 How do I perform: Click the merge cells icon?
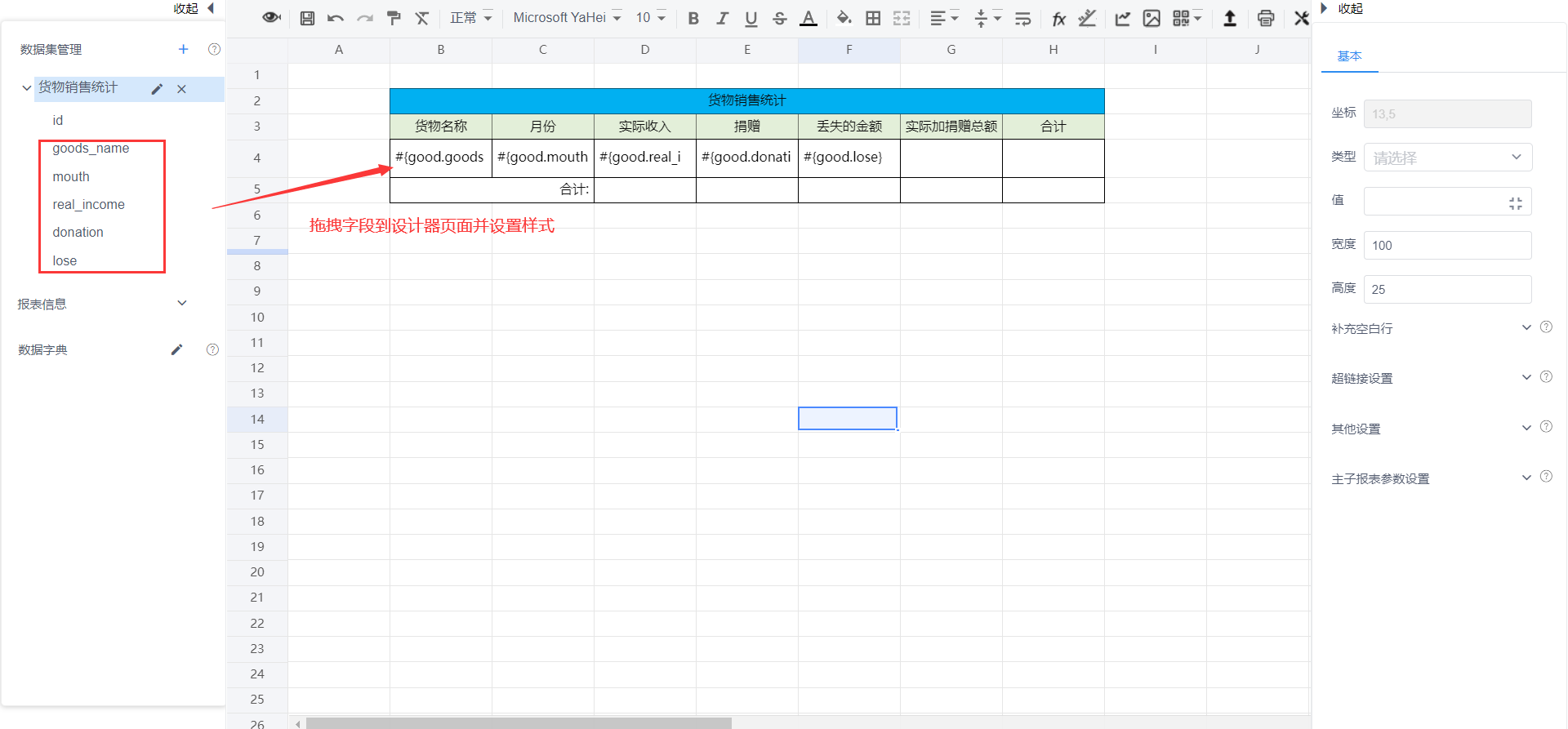pyautogui.click(x=902, y=18)
